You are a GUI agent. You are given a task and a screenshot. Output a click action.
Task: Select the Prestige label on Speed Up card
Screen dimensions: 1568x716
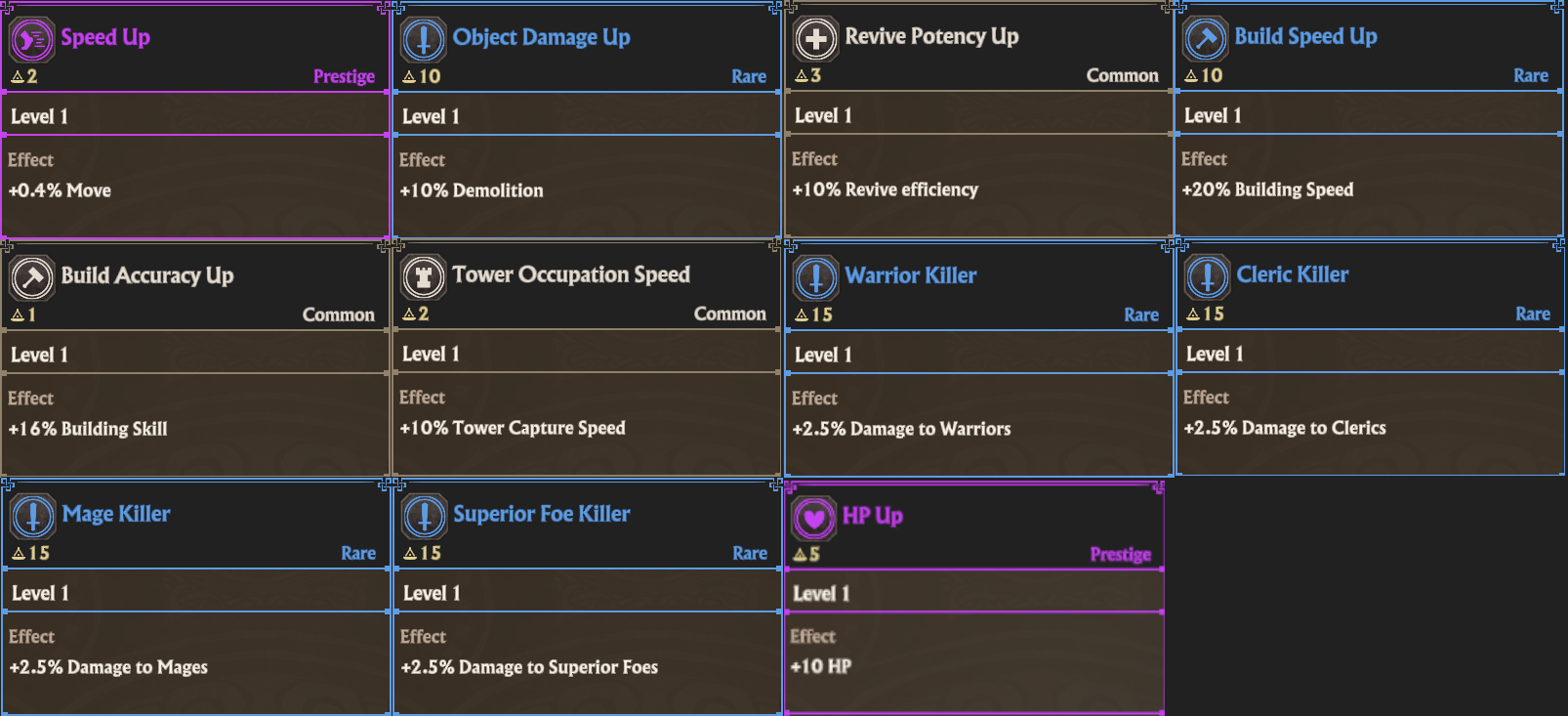click(x=344, y=76)
